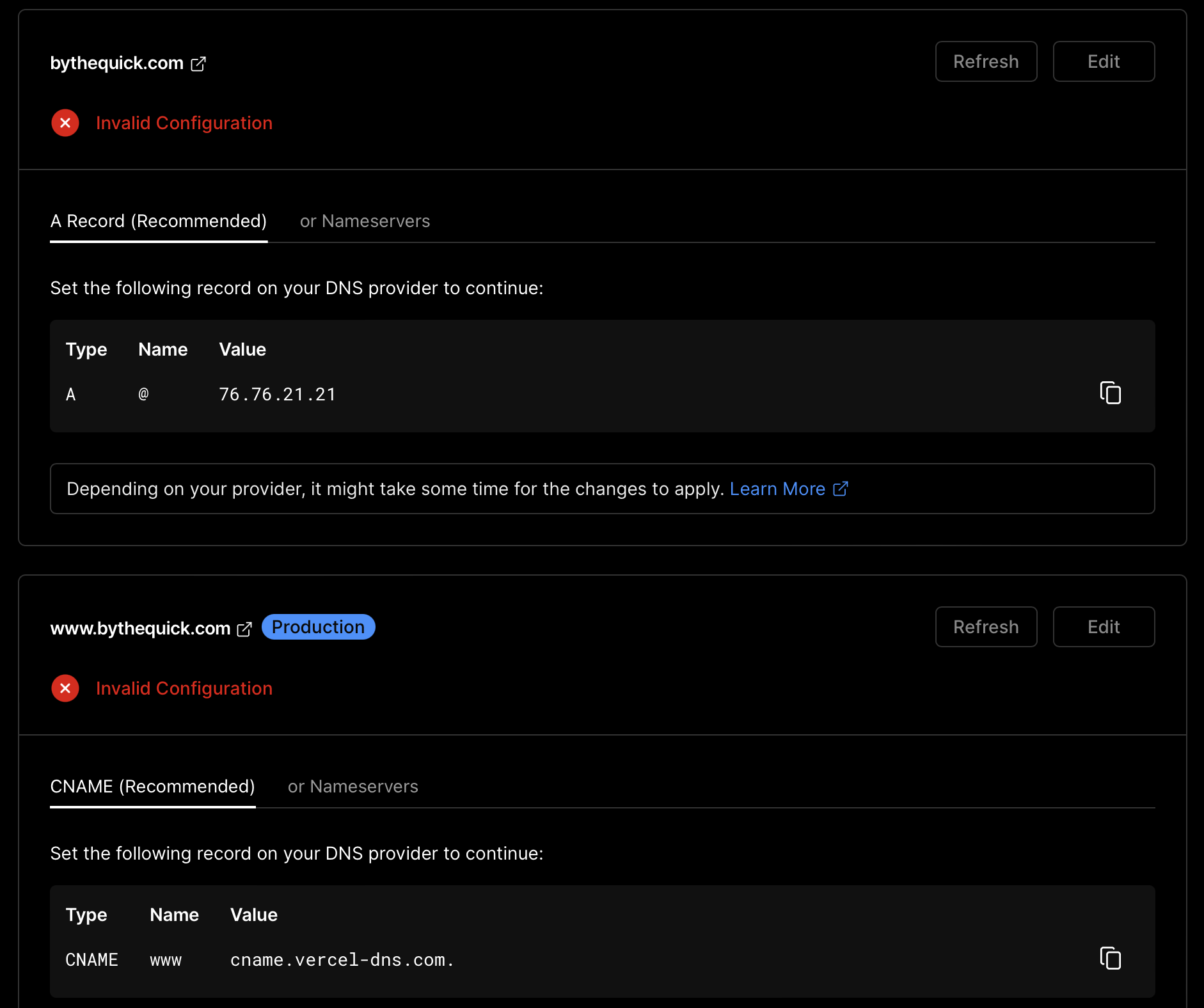Viewport: 1204px width, 1008px height.
Task: Edit the www.bythequick.com domain
Action: (1104, 627)
